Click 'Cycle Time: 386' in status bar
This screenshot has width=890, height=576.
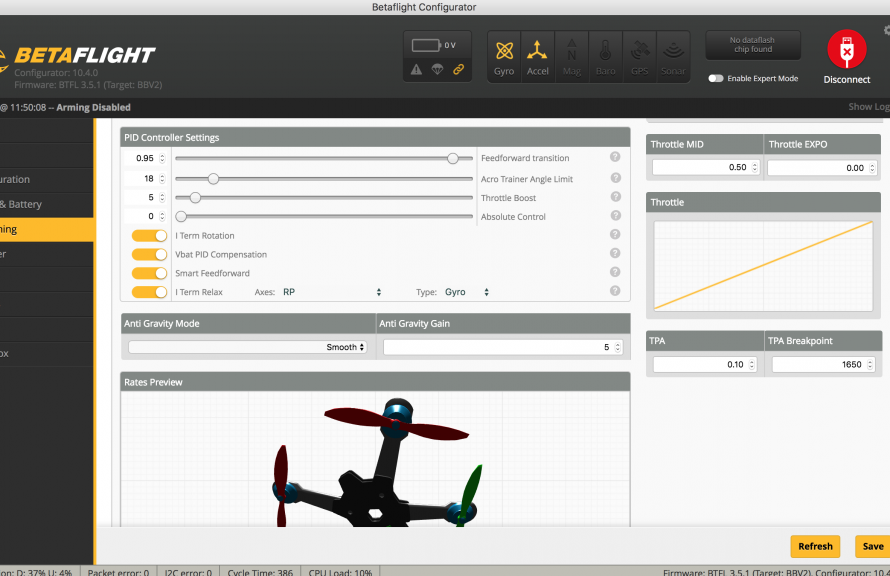pyautogui.click(x=260, y=572)
